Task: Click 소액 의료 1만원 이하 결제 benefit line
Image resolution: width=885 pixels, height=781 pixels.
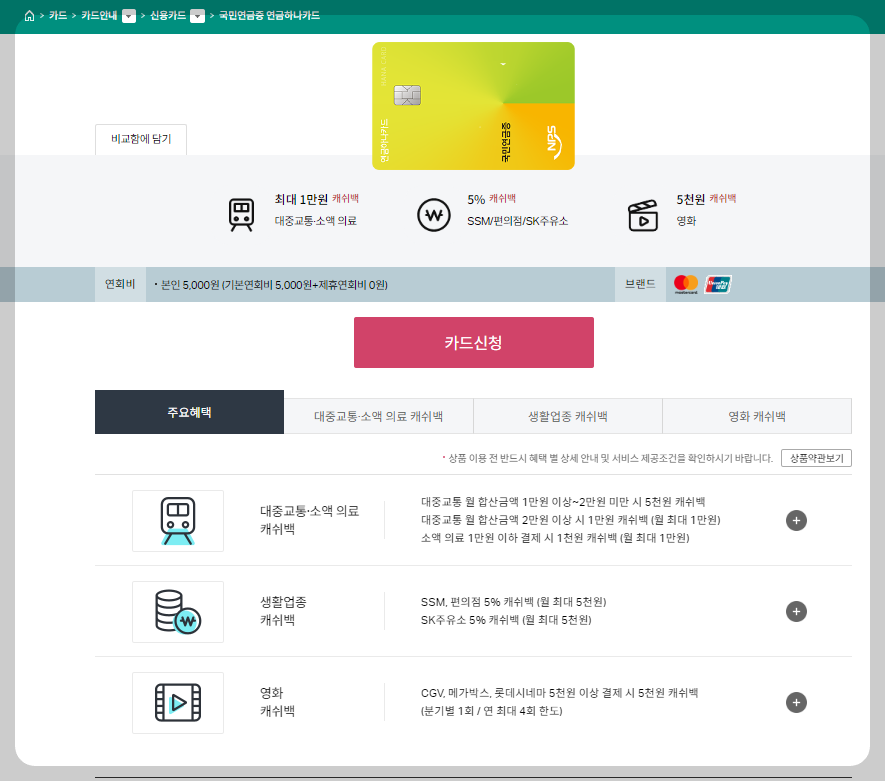Action: 555,538
